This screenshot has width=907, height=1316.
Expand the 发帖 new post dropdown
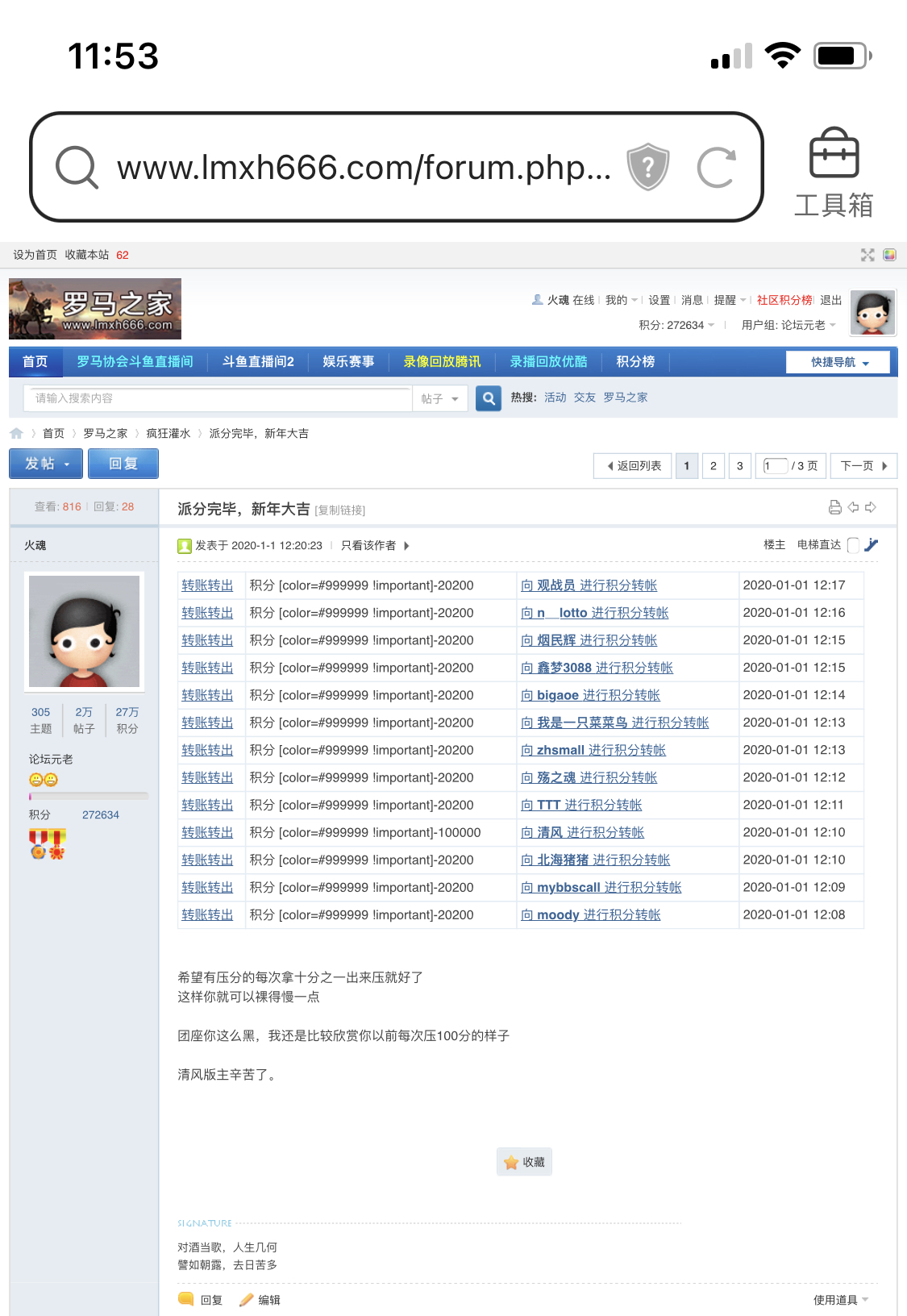point(46,464)
